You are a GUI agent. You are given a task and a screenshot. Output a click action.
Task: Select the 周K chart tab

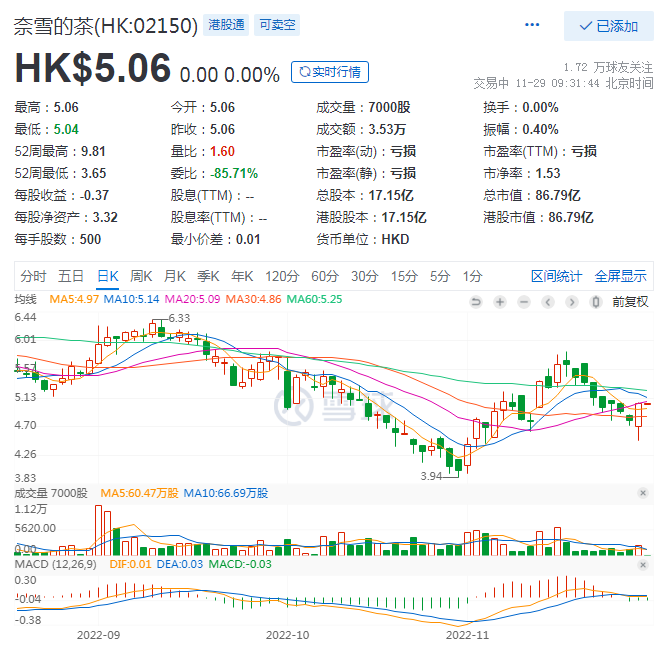[x=141, y=277]
